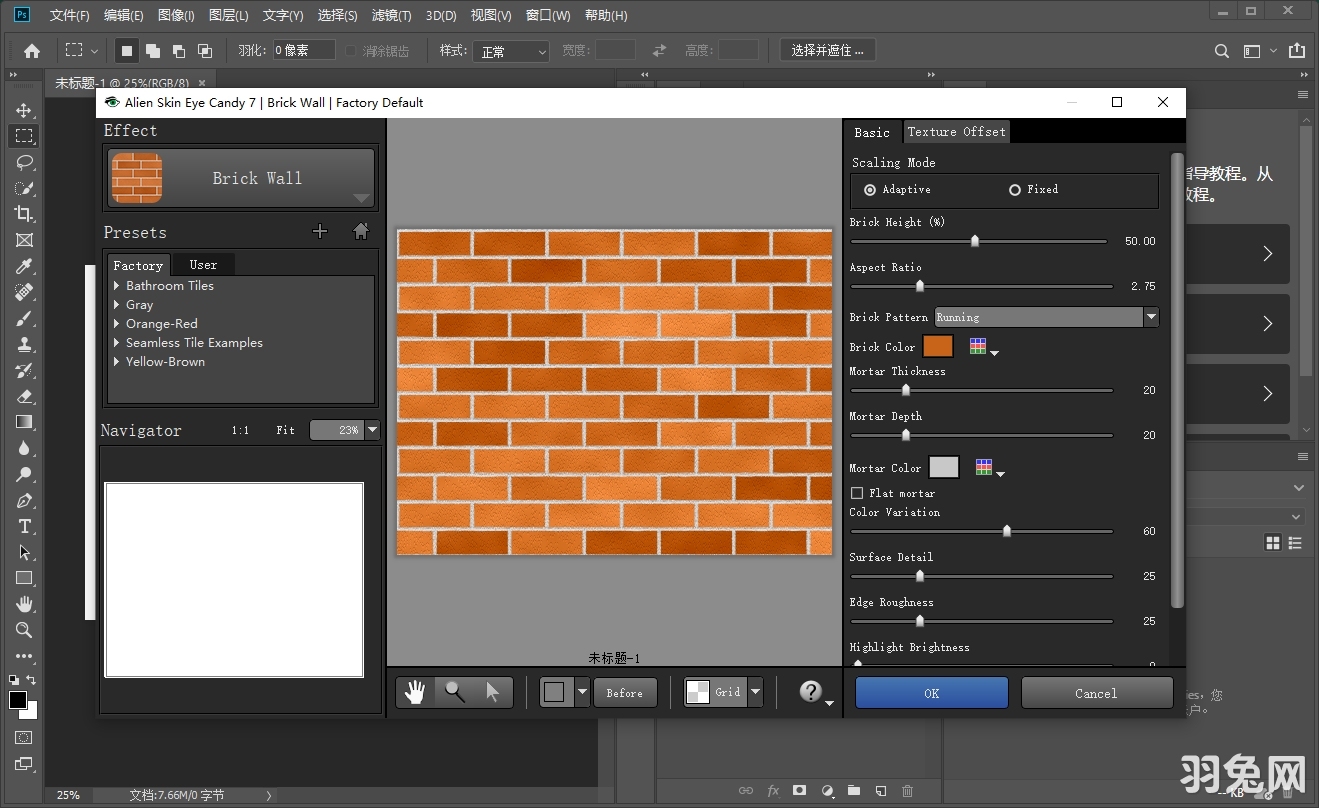Open the help question mark icon

811,692
